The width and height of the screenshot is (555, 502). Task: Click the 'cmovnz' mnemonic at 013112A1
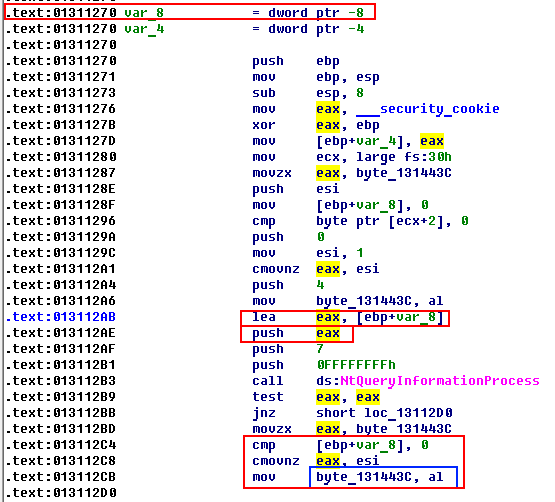[x=276, y=269]
